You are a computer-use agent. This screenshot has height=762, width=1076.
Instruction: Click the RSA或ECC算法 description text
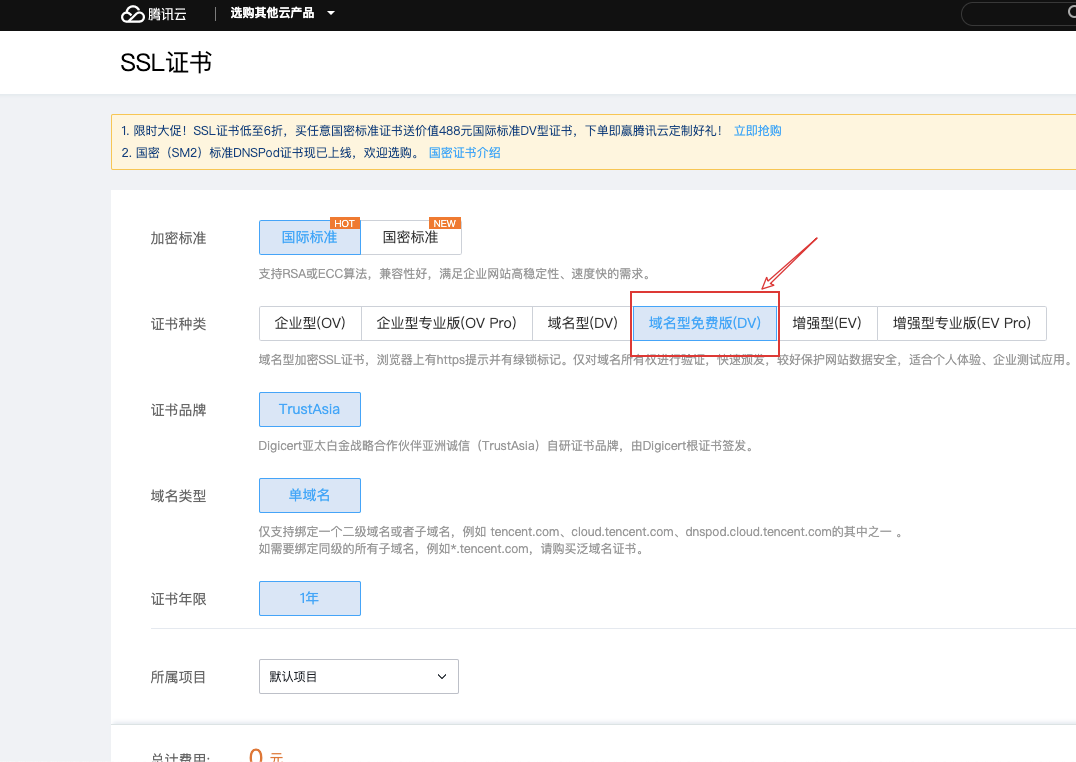click(454, 274)
